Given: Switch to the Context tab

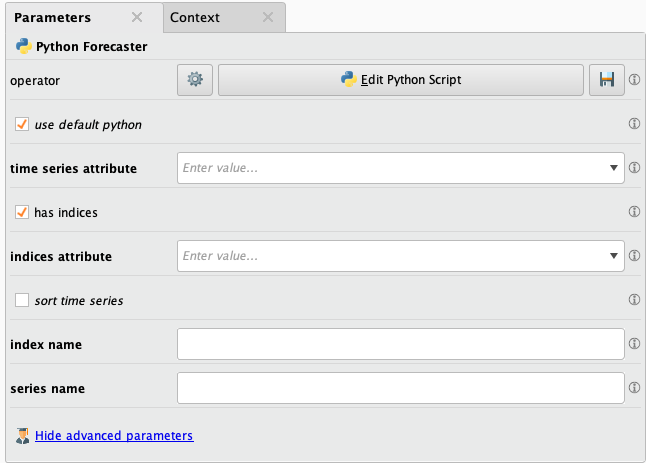Looking at the screenshot, I should point(195,18).
